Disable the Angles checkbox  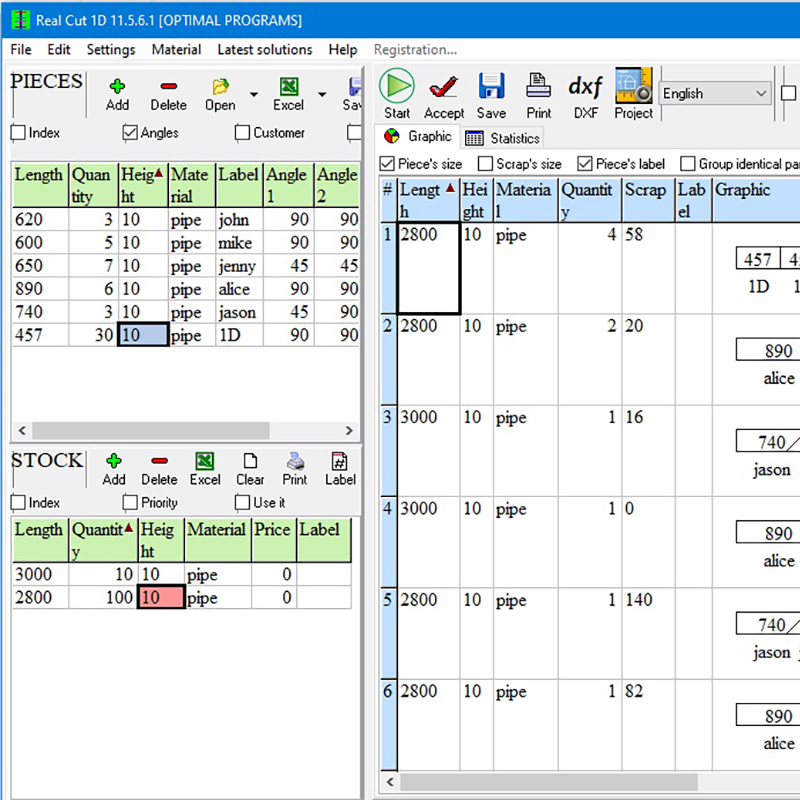click(x=130, y=133)
